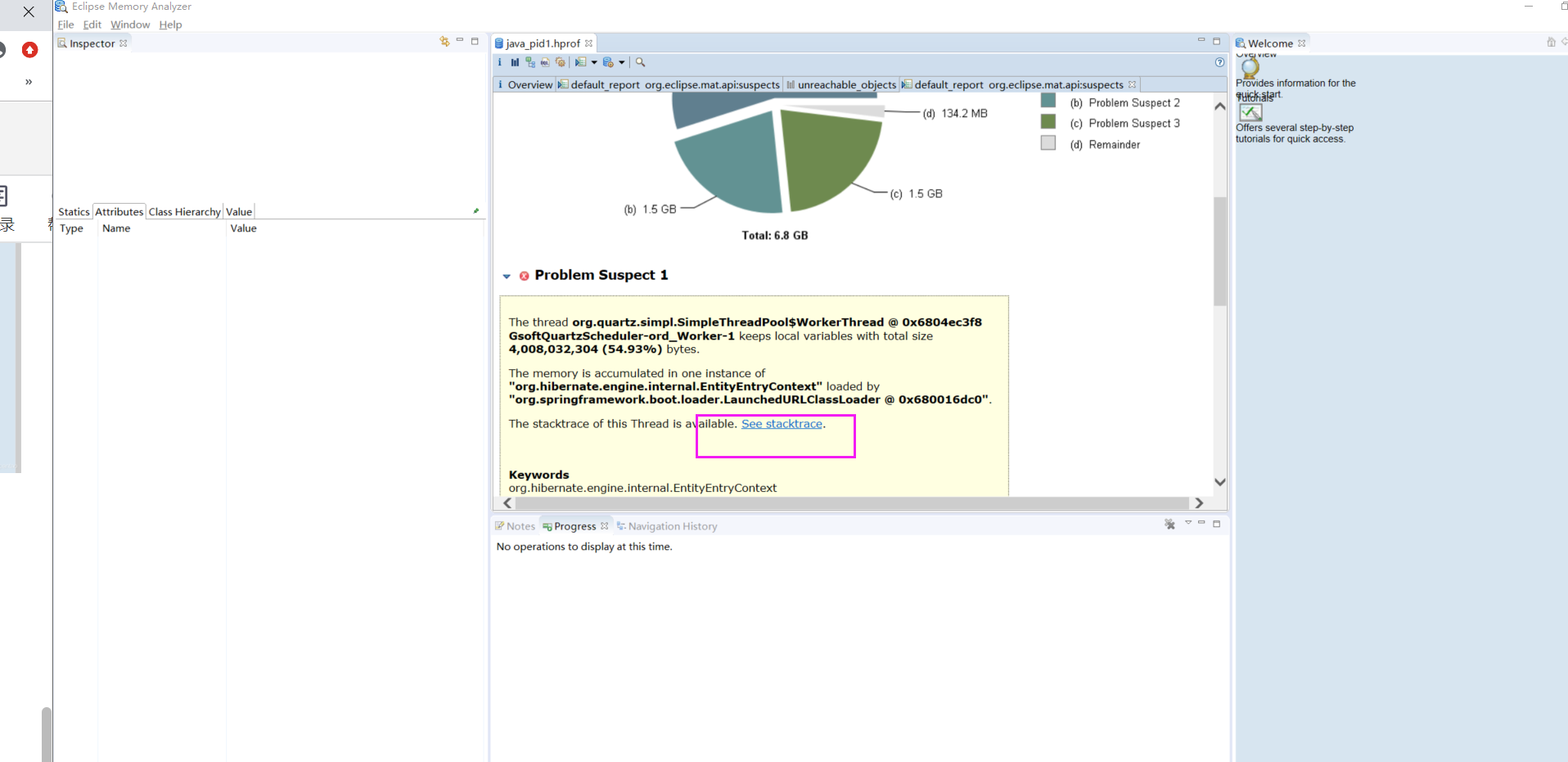The height and width of the screenshot is (762, 1568).
Task: Switch to the Class Hierarchy tab
Action: pyautogui.click(x=184, y=211)
